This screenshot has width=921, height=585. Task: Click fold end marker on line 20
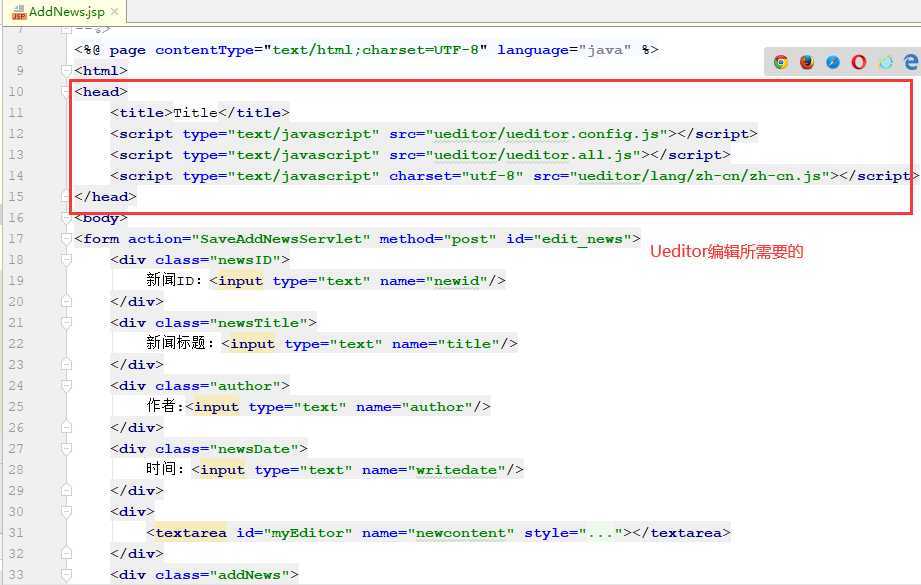point(66,302)
